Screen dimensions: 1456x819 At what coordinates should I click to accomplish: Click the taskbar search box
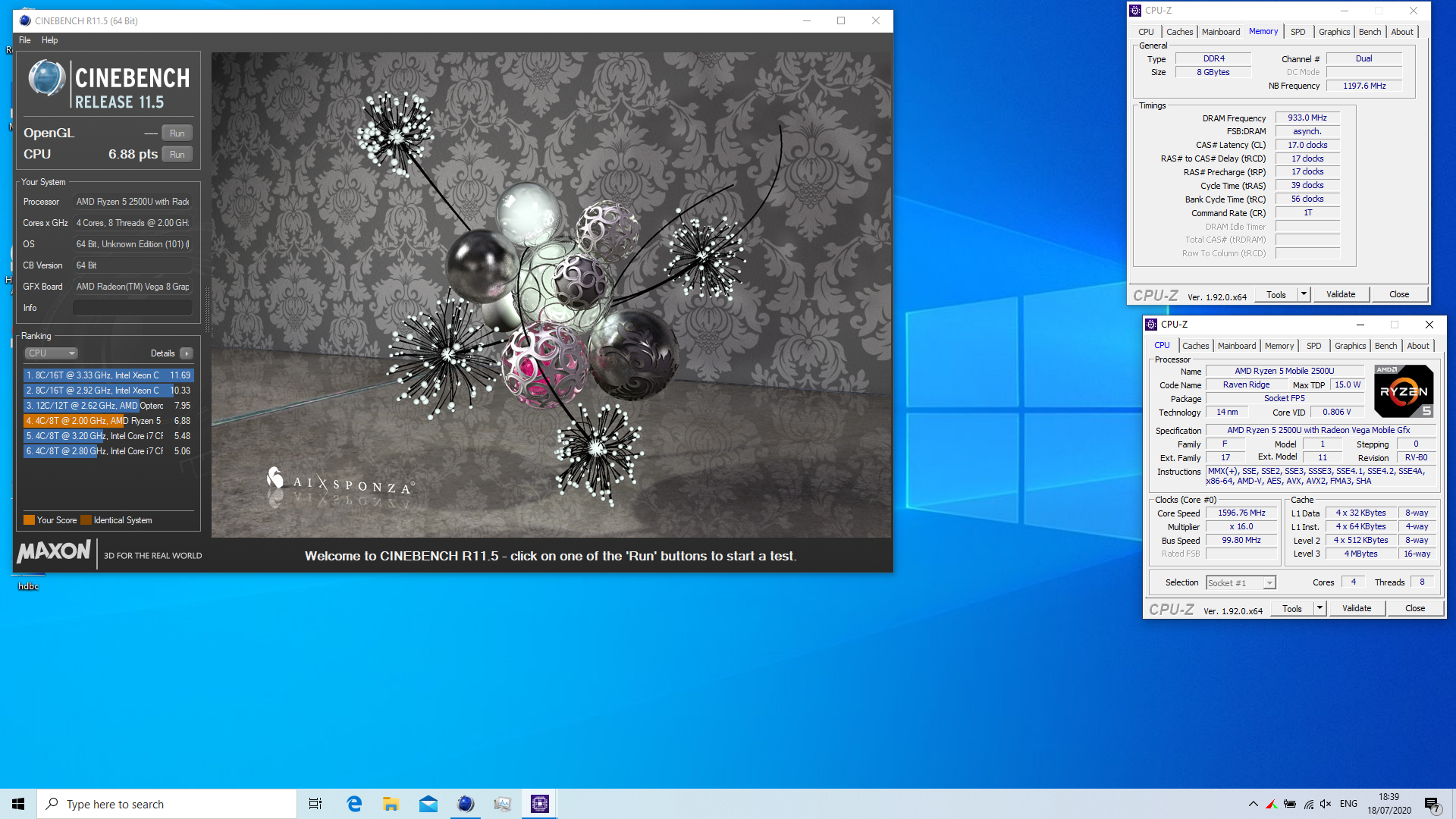pos(167,804)
